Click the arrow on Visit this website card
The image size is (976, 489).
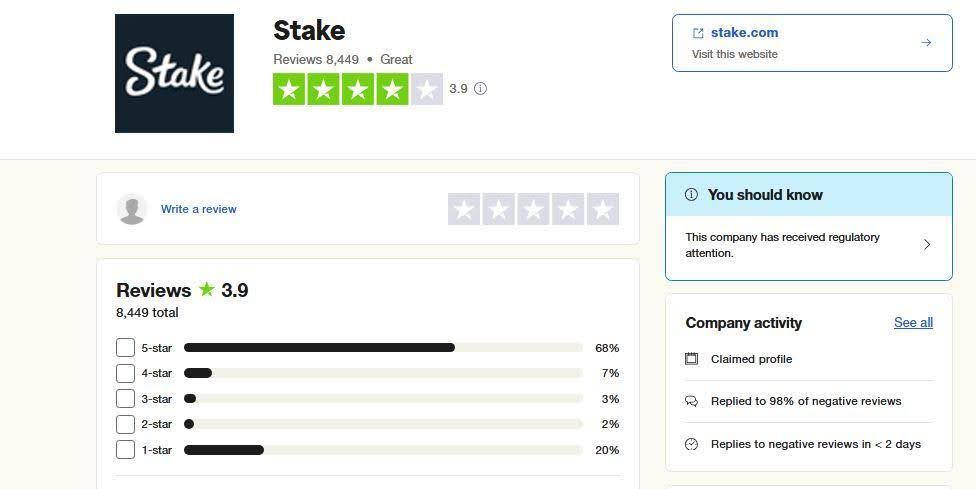[926, 42]
